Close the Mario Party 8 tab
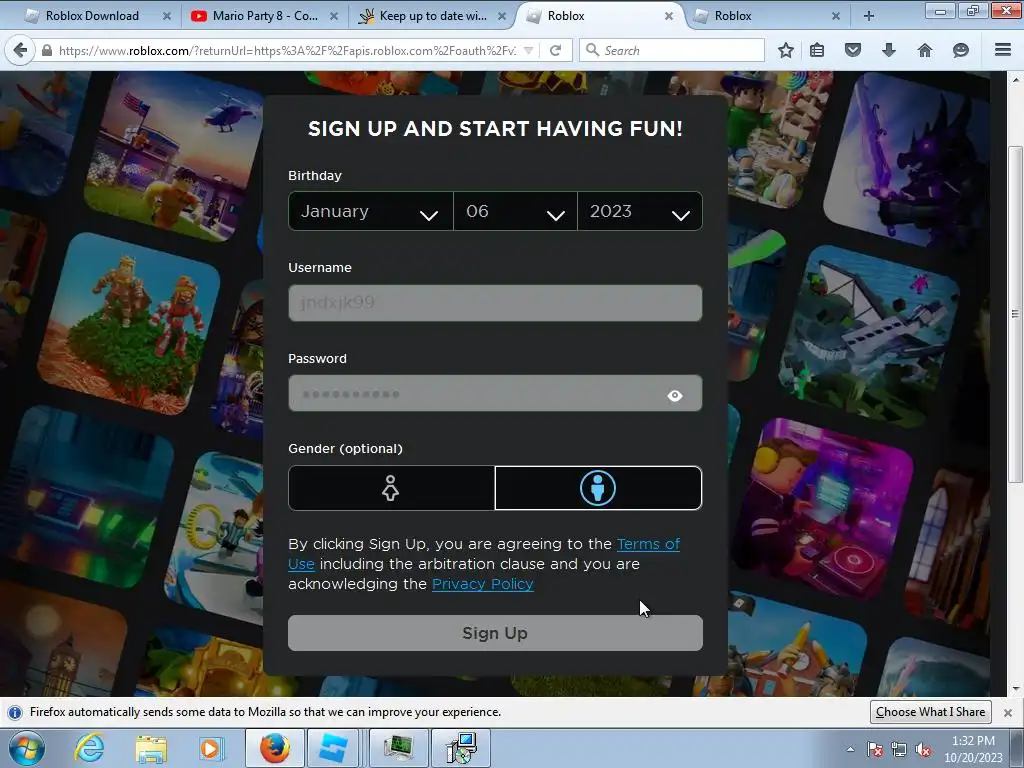 pos(334,16)
